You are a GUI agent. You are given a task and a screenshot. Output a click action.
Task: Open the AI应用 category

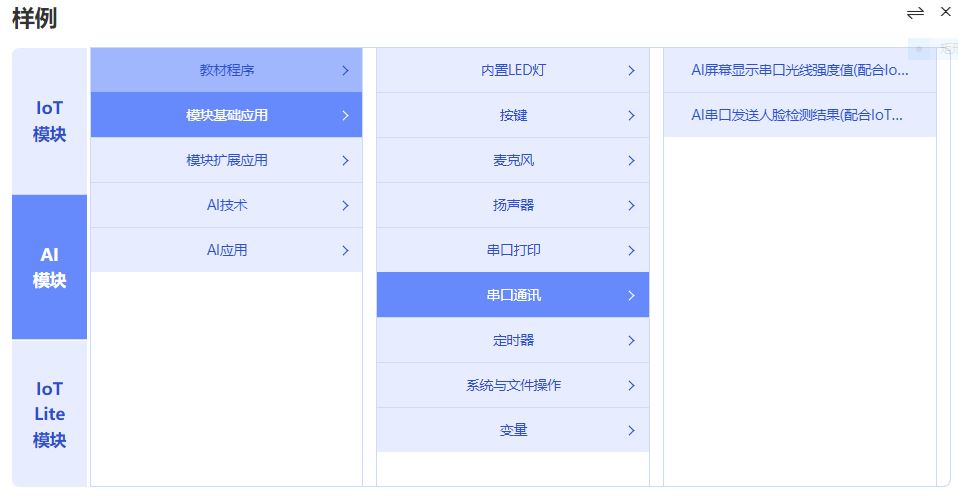tap(227, 250)
